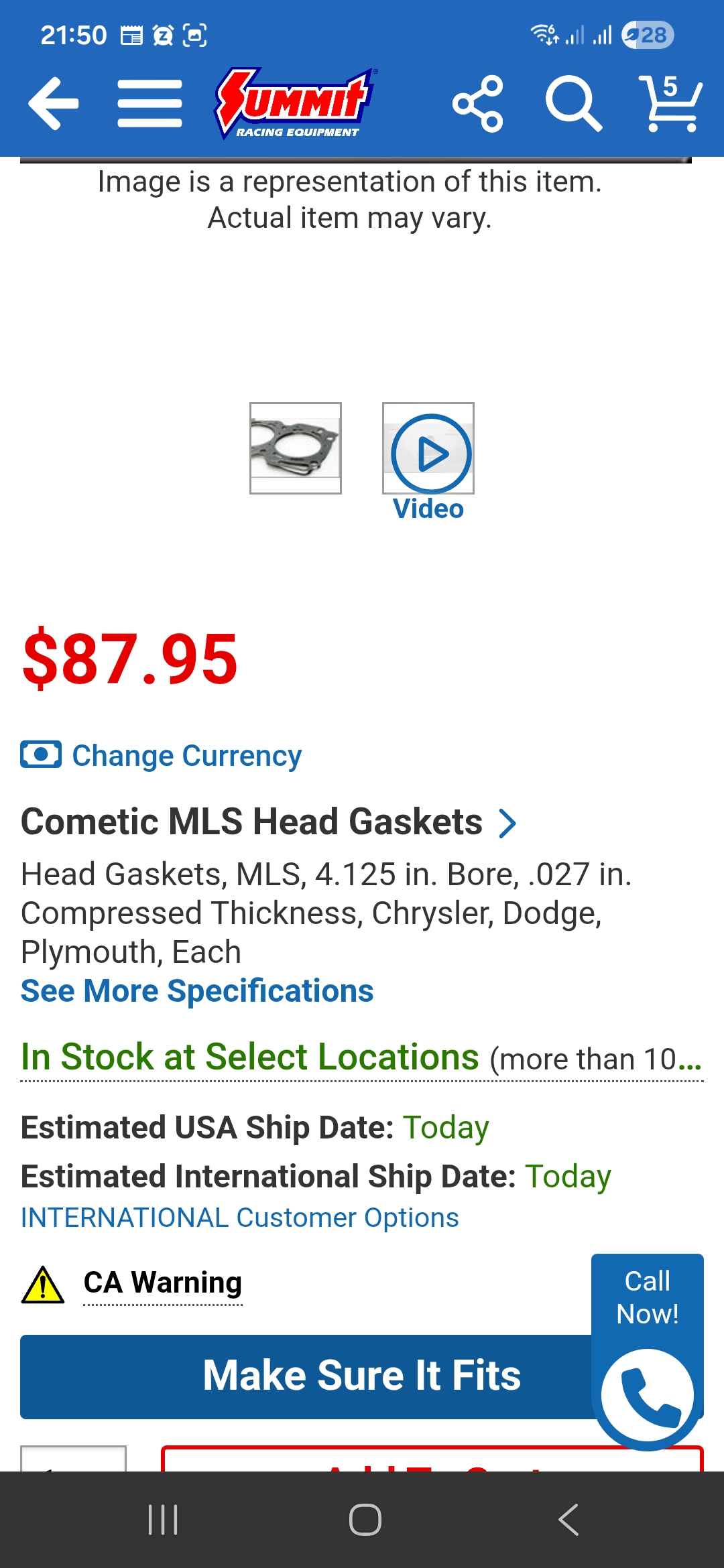Show the CA Warning details
The width and height of the screenshot is (724, 1568).
(162, 1283)
